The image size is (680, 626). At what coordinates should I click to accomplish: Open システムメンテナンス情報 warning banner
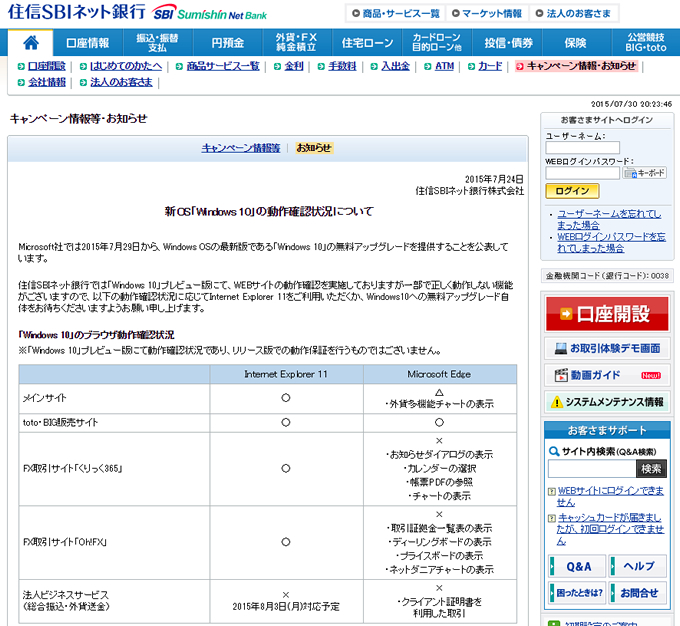(x=607, y=402)
